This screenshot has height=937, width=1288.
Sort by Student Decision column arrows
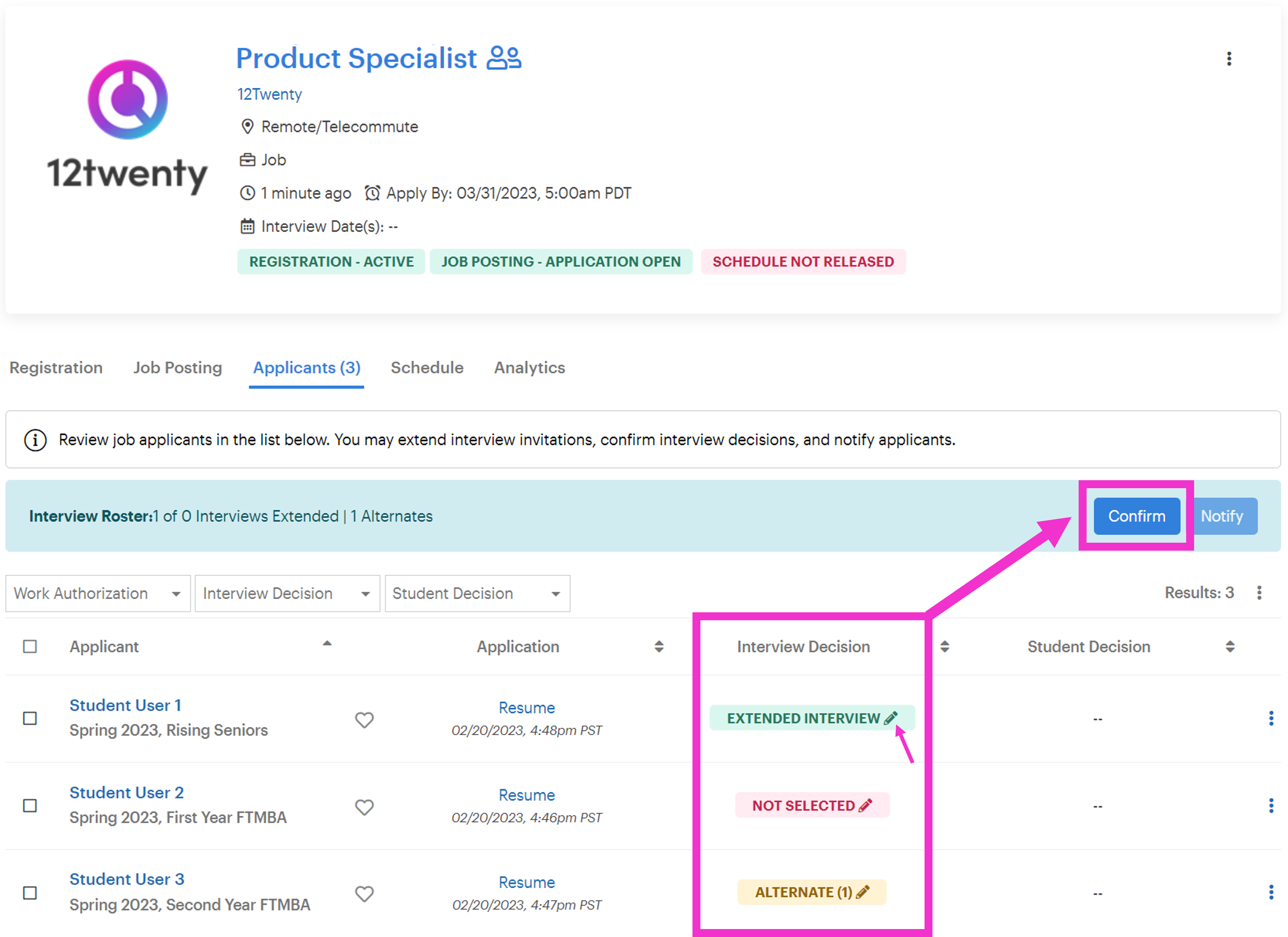click(1230, 646)
